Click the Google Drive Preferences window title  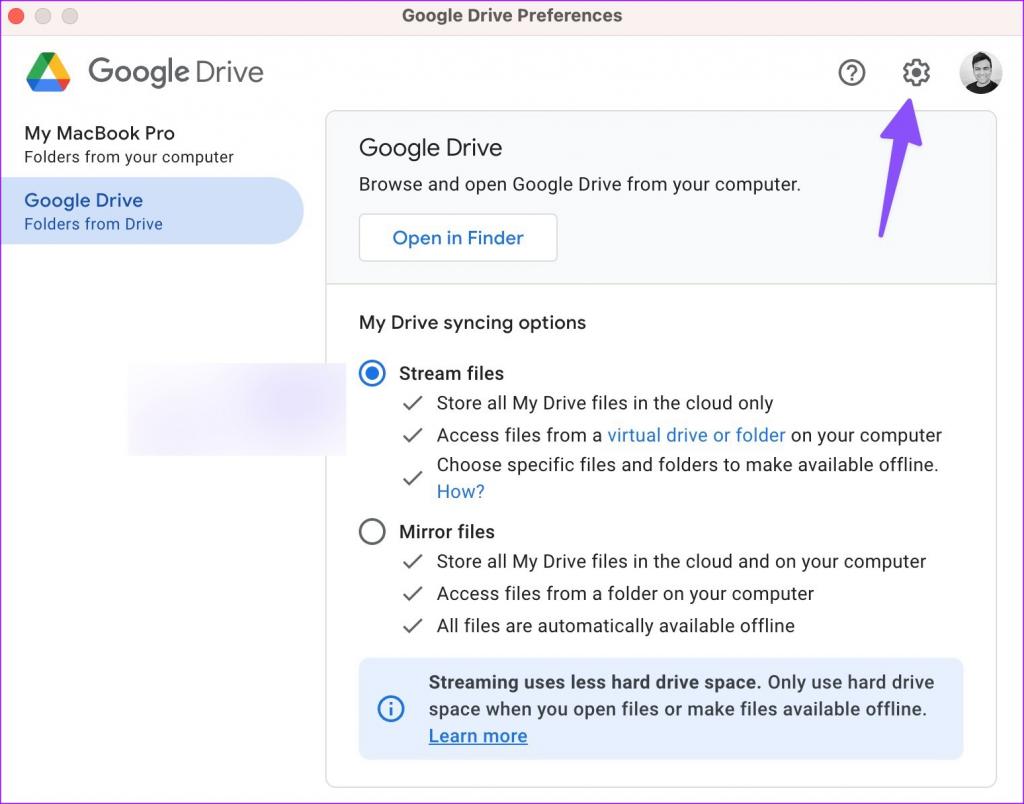tap(512, 16)
